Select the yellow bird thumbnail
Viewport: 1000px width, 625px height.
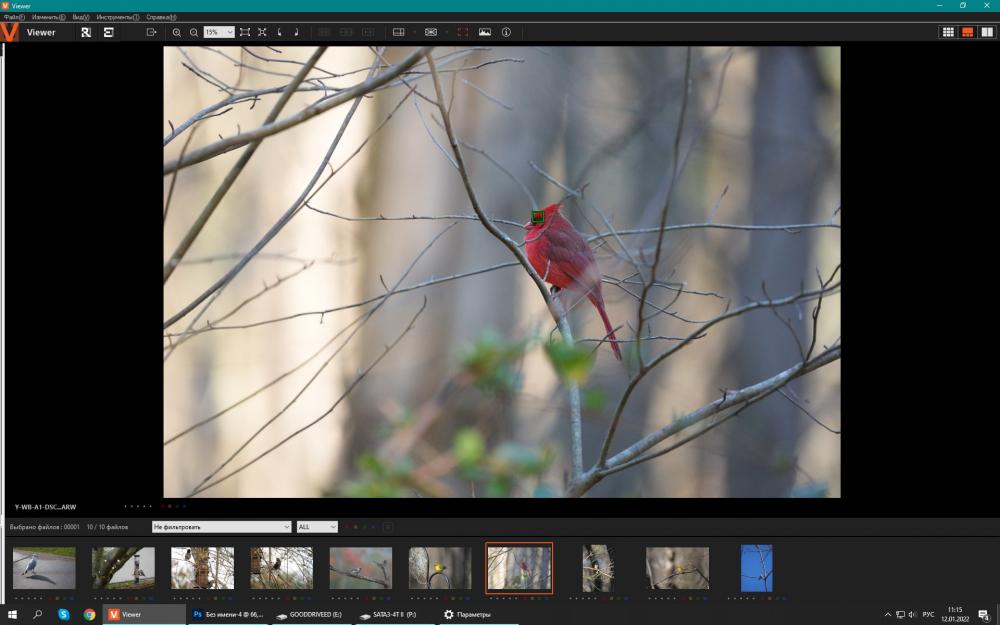pyautogui.click(x=440, y=568)
